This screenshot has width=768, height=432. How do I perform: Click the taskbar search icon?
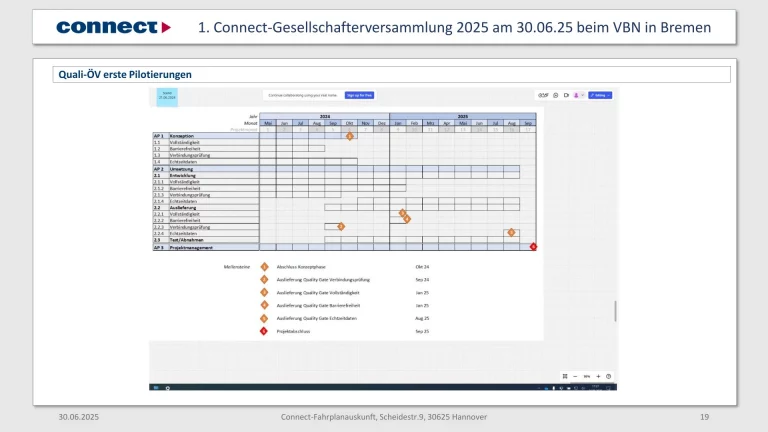pyautogui.click(x=168, y=388)
